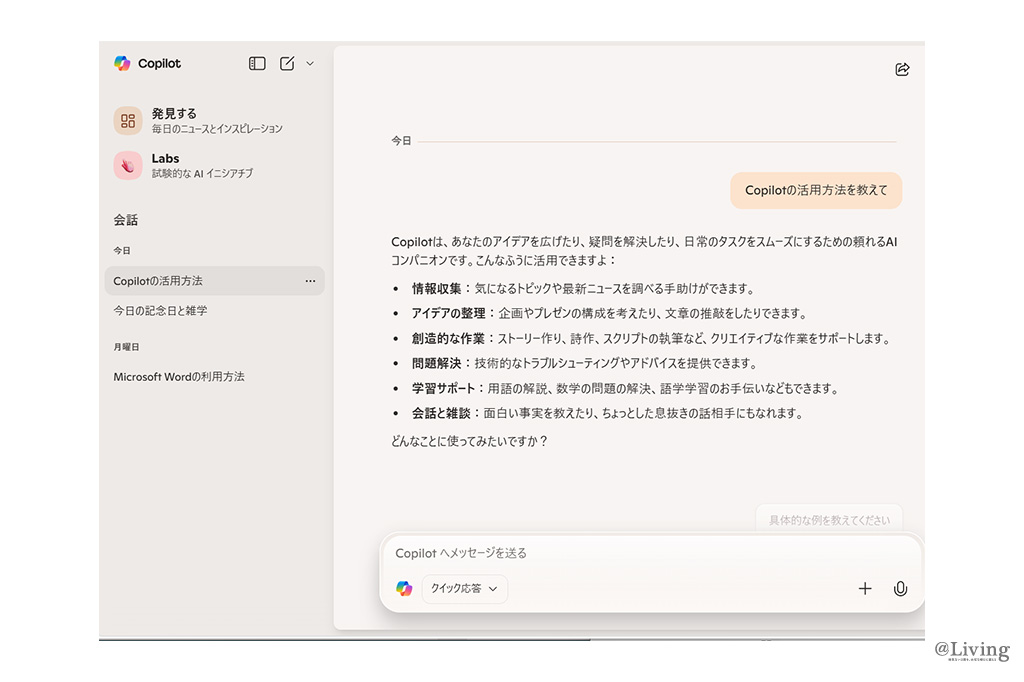Expand the chevron next to new chat
1024x682 pixels.
[310, 63]
